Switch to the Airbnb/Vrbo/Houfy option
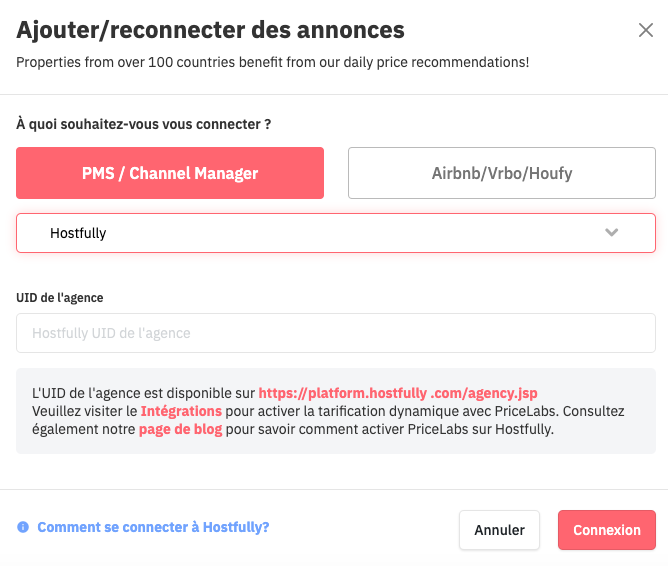 [x=502, y=173]
